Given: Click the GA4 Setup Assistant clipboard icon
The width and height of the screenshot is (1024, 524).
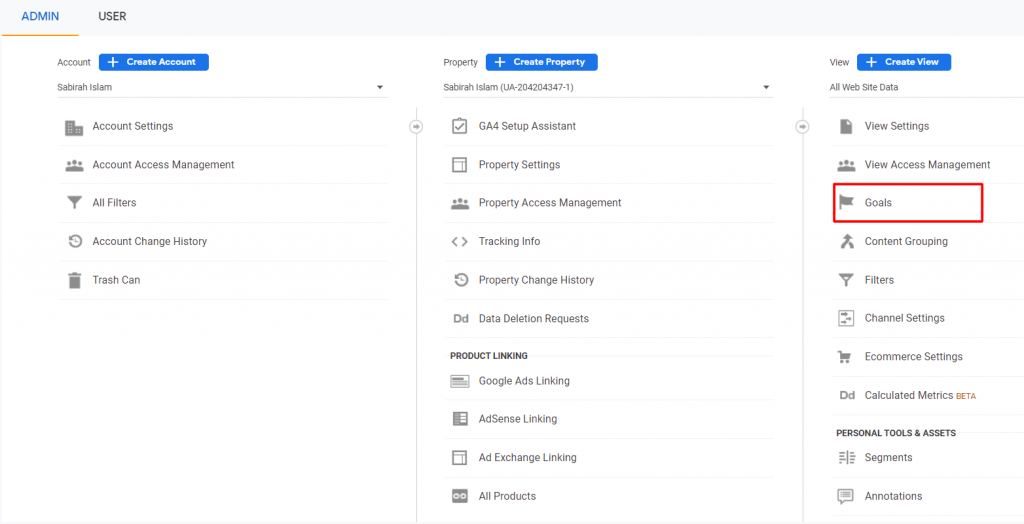Looking at the screenshot, I should pos(460,126).
